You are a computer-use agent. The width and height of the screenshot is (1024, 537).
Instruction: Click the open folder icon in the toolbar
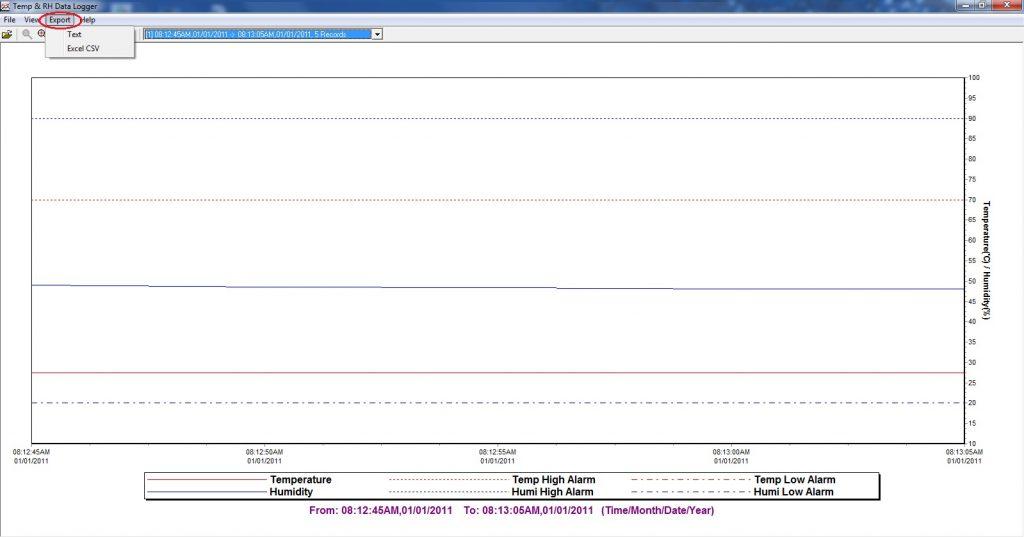7,34
